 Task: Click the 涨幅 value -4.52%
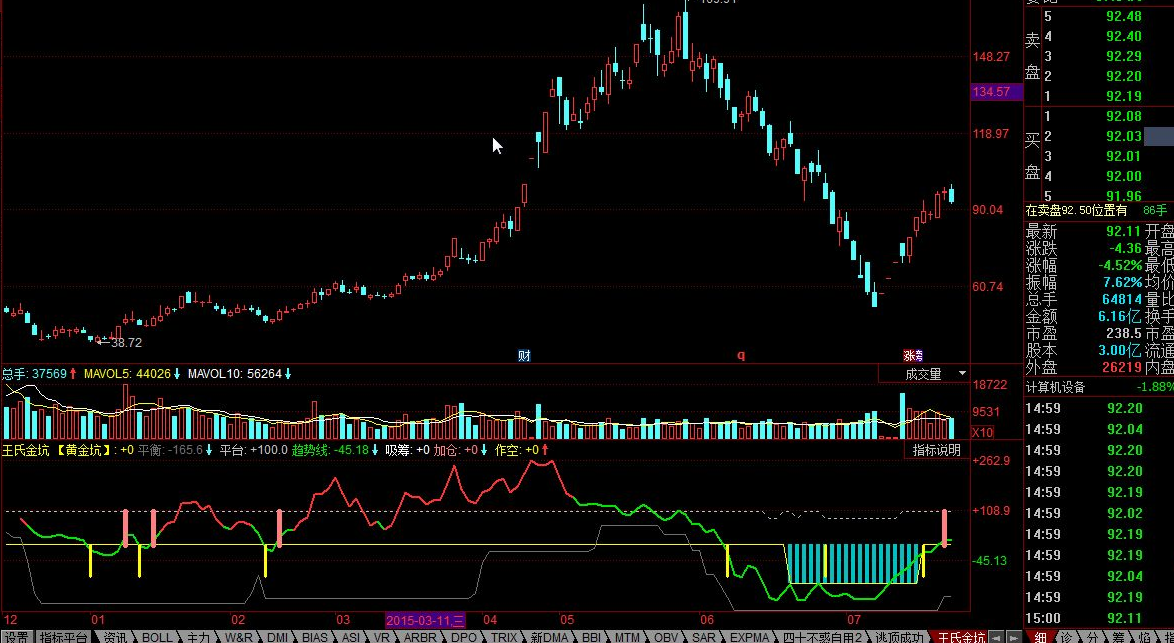[1120, 265]
